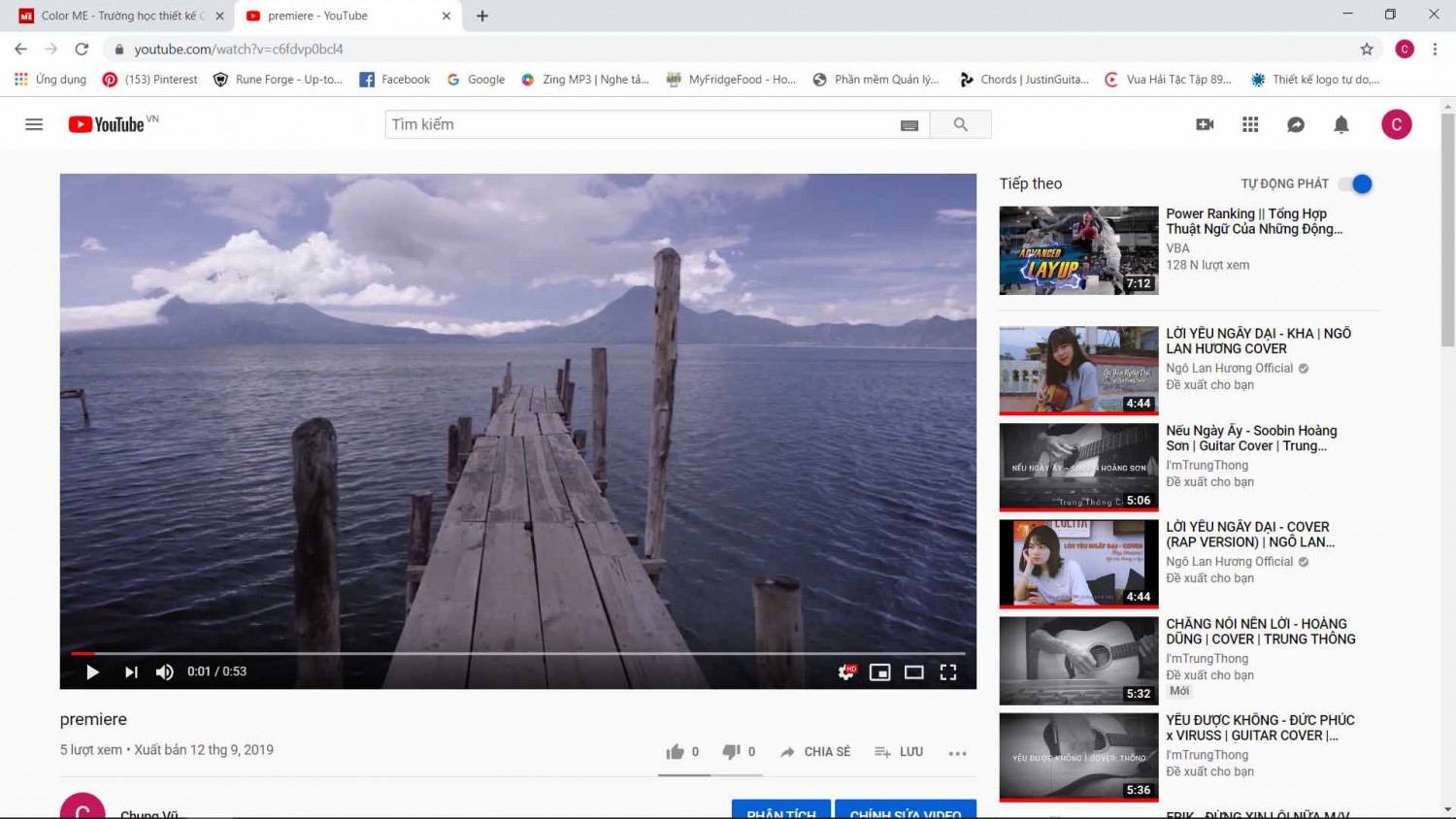Open the Ngô Lan Hương Official channel under KHA cover
This screenshot has height=819, width=1456.
pos(1230,368)
